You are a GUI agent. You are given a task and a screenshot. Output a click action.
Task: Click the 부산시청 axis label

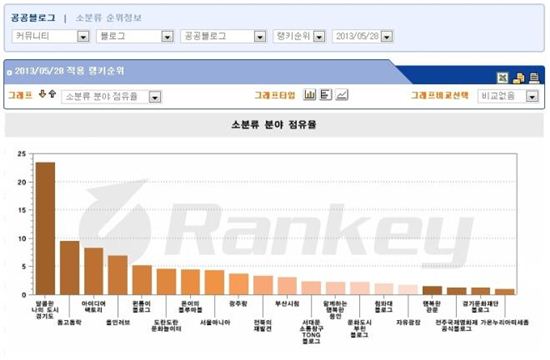coord(287,304)
